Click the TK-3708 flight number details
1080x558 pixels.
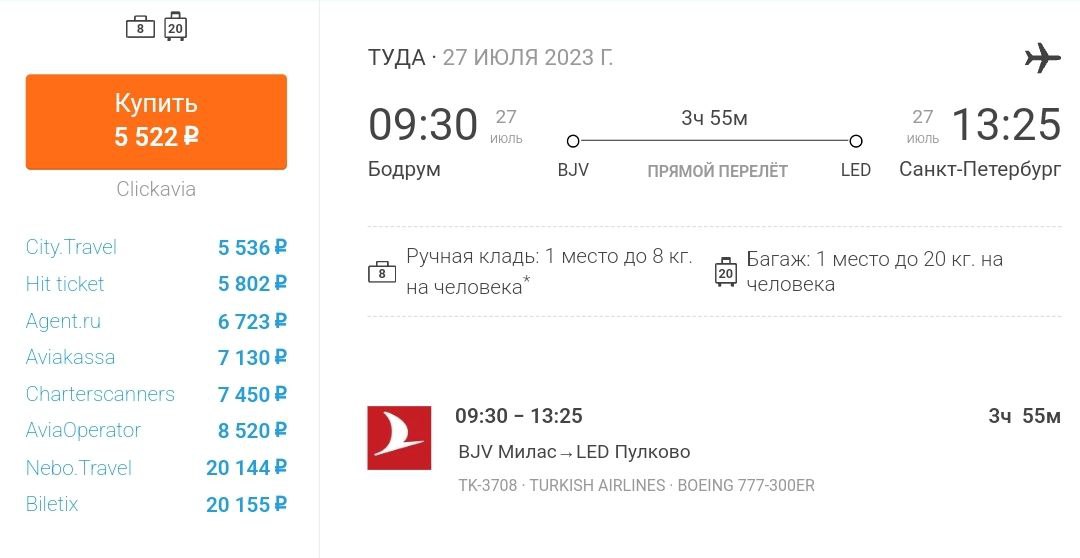point(487,486)
